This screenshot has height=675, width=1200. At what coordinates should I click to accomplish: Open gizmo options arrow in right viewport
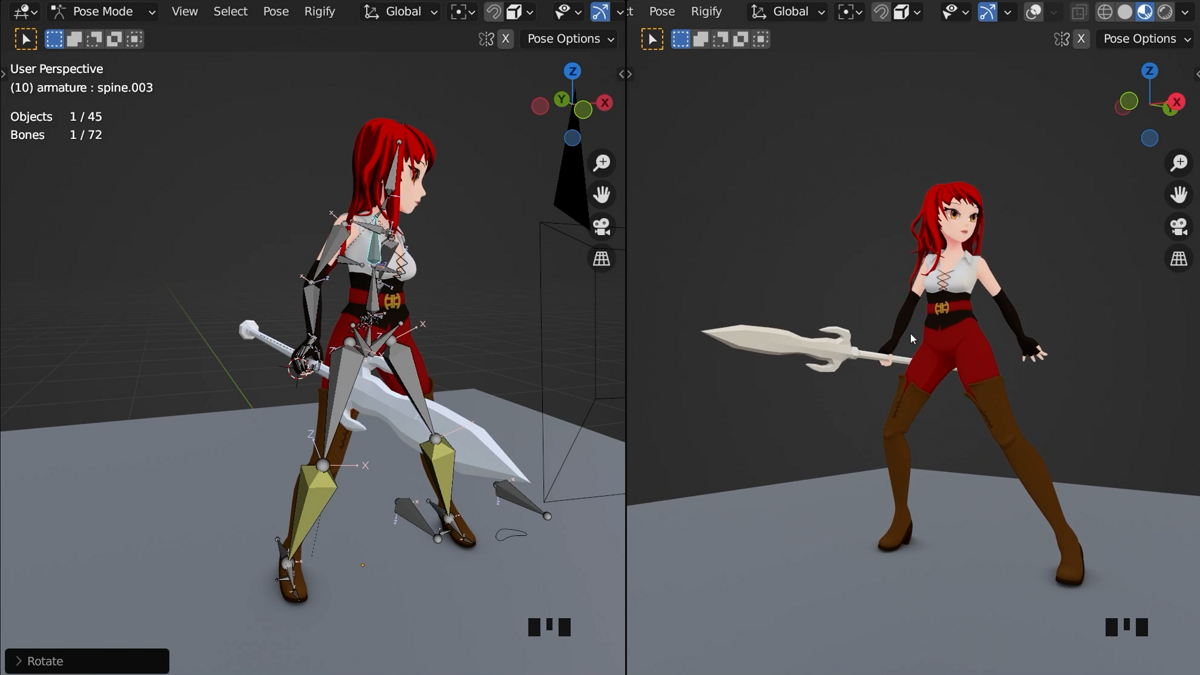(x=1008, y=12)
